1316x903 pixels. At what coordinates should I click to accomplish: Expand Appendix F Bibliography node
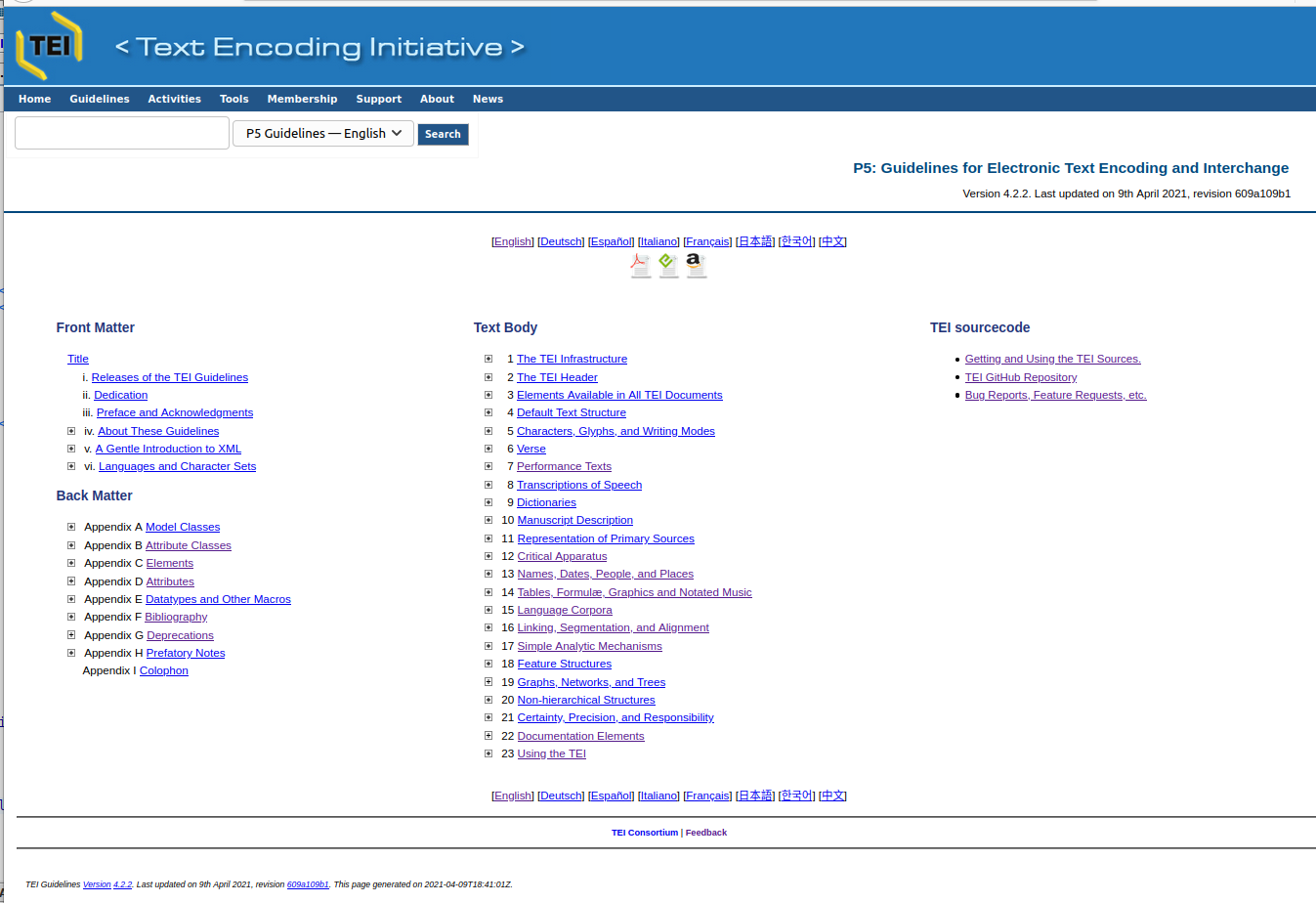71,617
